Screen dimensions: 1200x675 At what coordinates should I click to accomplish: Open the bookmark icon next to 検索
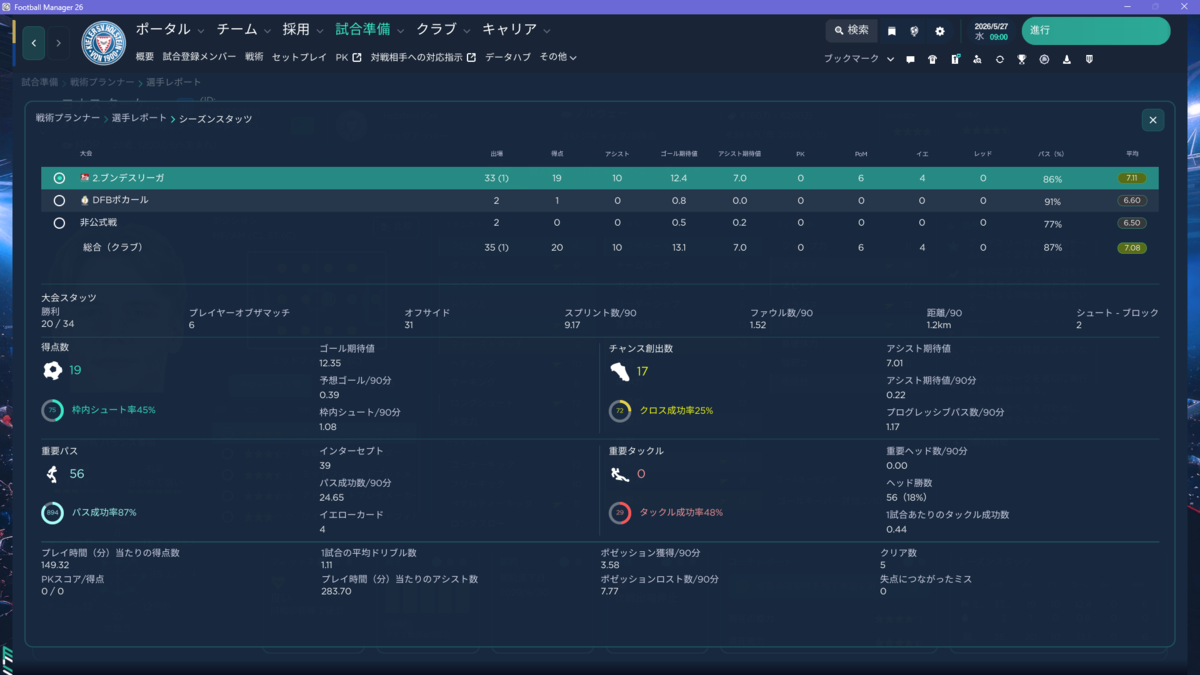coord(892,31)
